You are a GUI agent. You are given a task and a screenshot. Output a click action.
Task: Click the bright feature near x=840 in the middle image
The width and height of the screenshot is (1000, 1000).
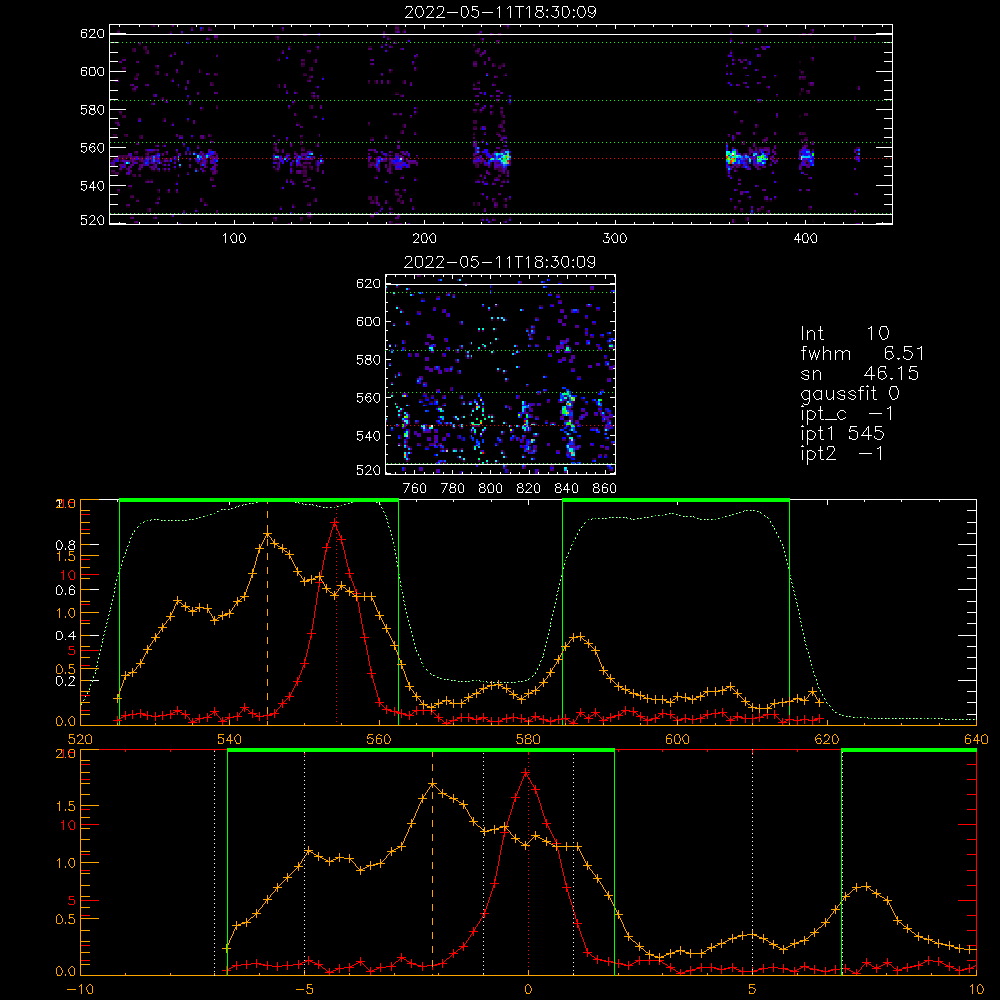[x=568, y=421]
